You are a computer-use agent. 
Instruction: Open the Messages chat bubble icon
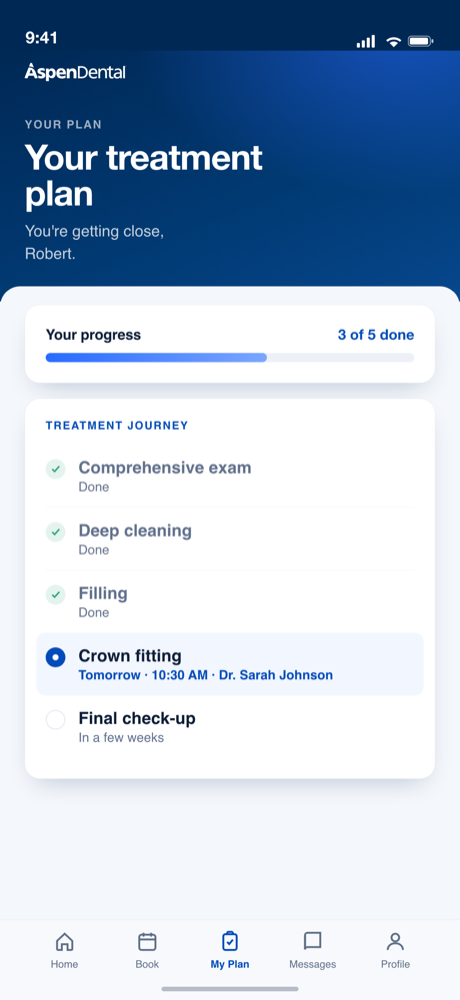point(313,941)
